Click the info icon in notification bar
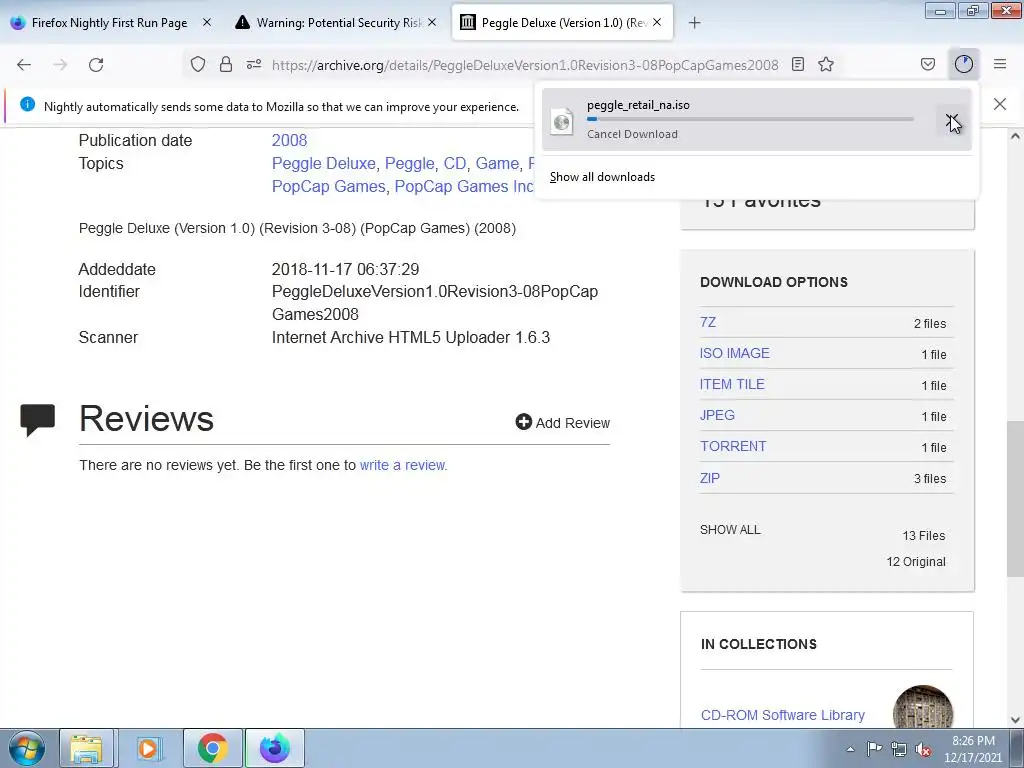 point(27,104)
